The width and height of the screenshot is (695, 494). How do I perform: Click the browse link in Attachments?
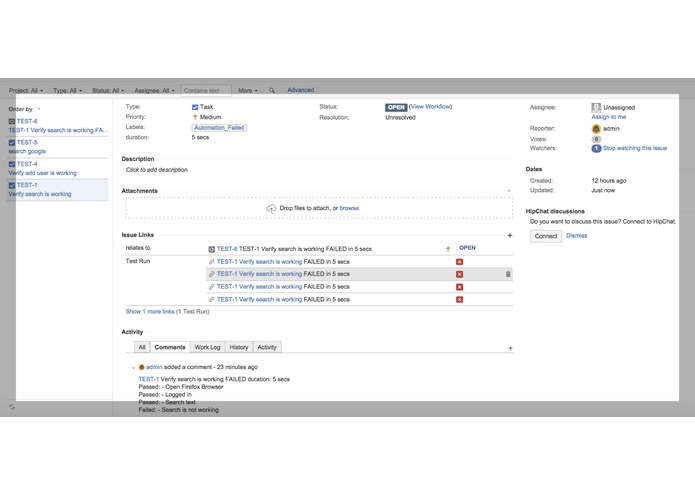349,208
